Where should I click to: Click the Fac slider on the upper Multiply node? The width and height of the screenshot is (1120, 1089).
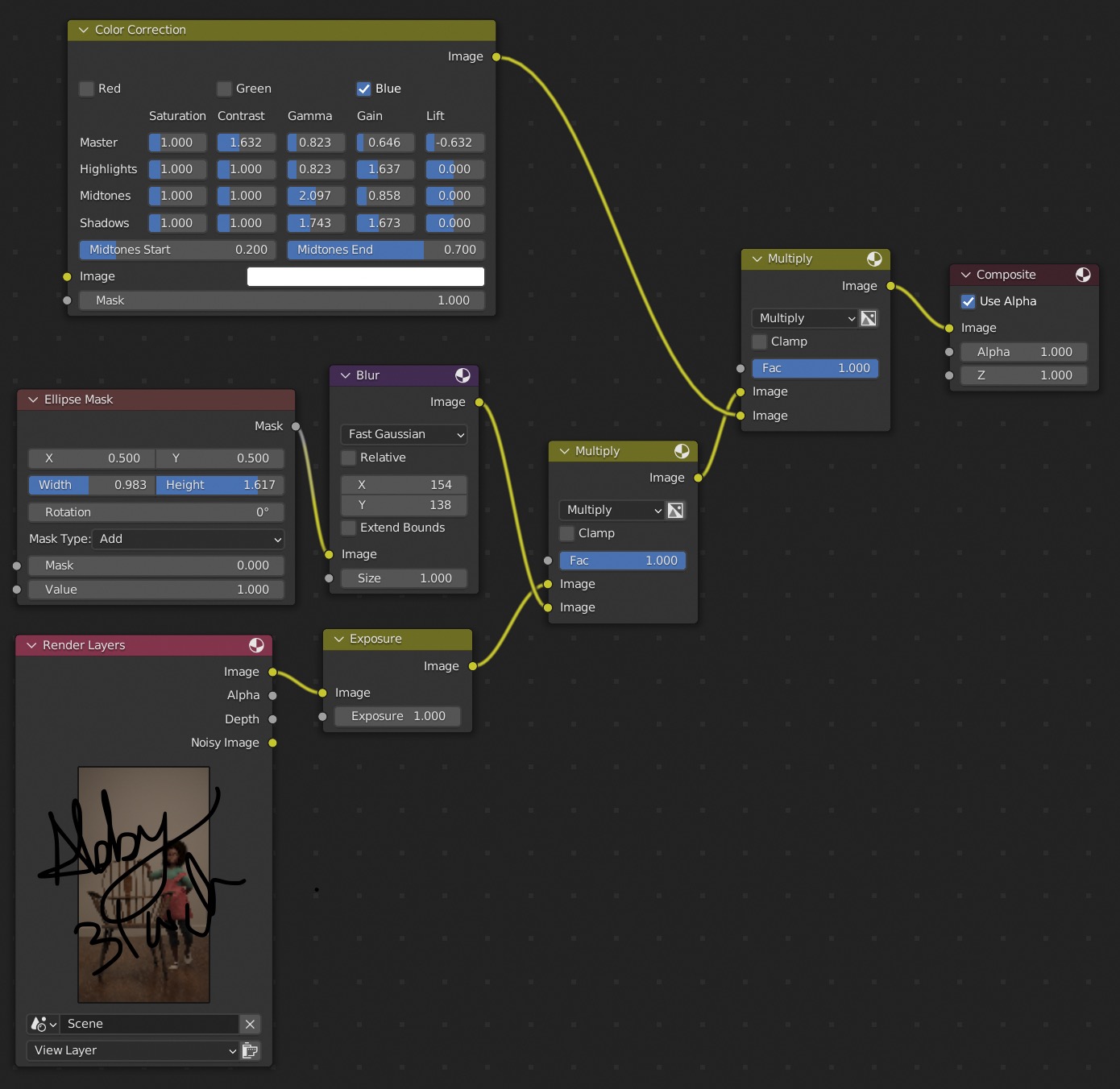point(815,368)
